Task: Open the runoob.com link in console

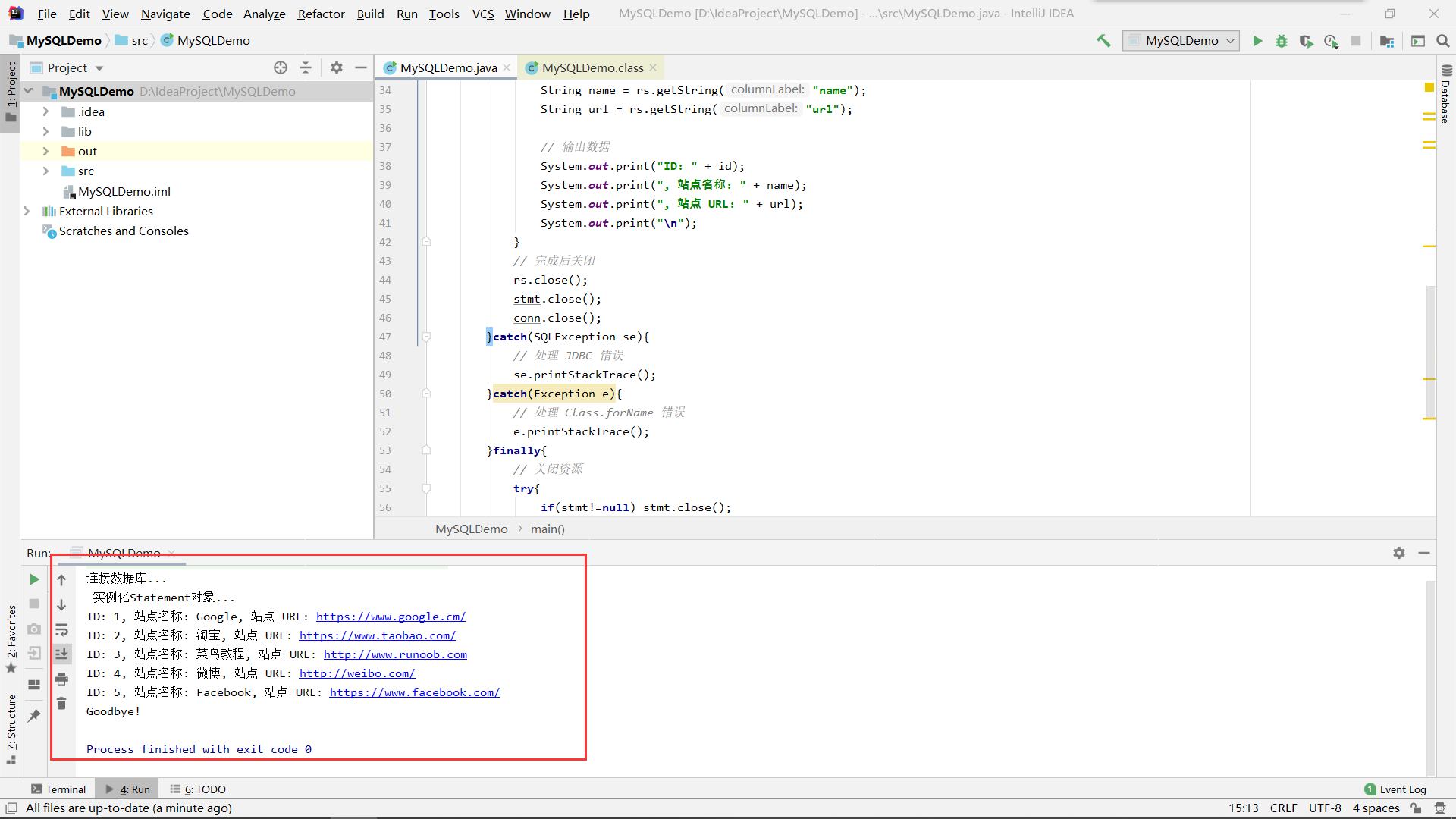Action: (395, 654)
